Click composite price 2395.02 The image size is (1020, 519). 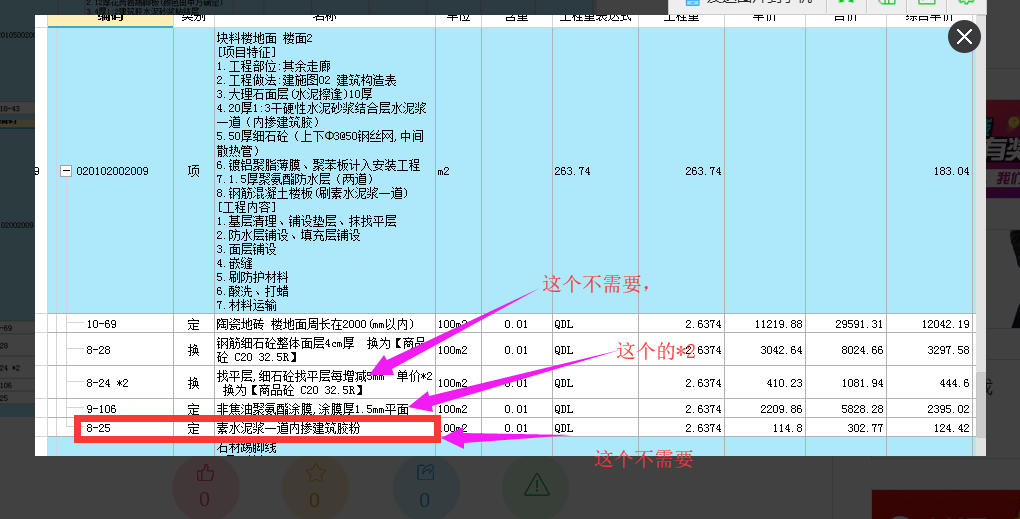point(948,409)
